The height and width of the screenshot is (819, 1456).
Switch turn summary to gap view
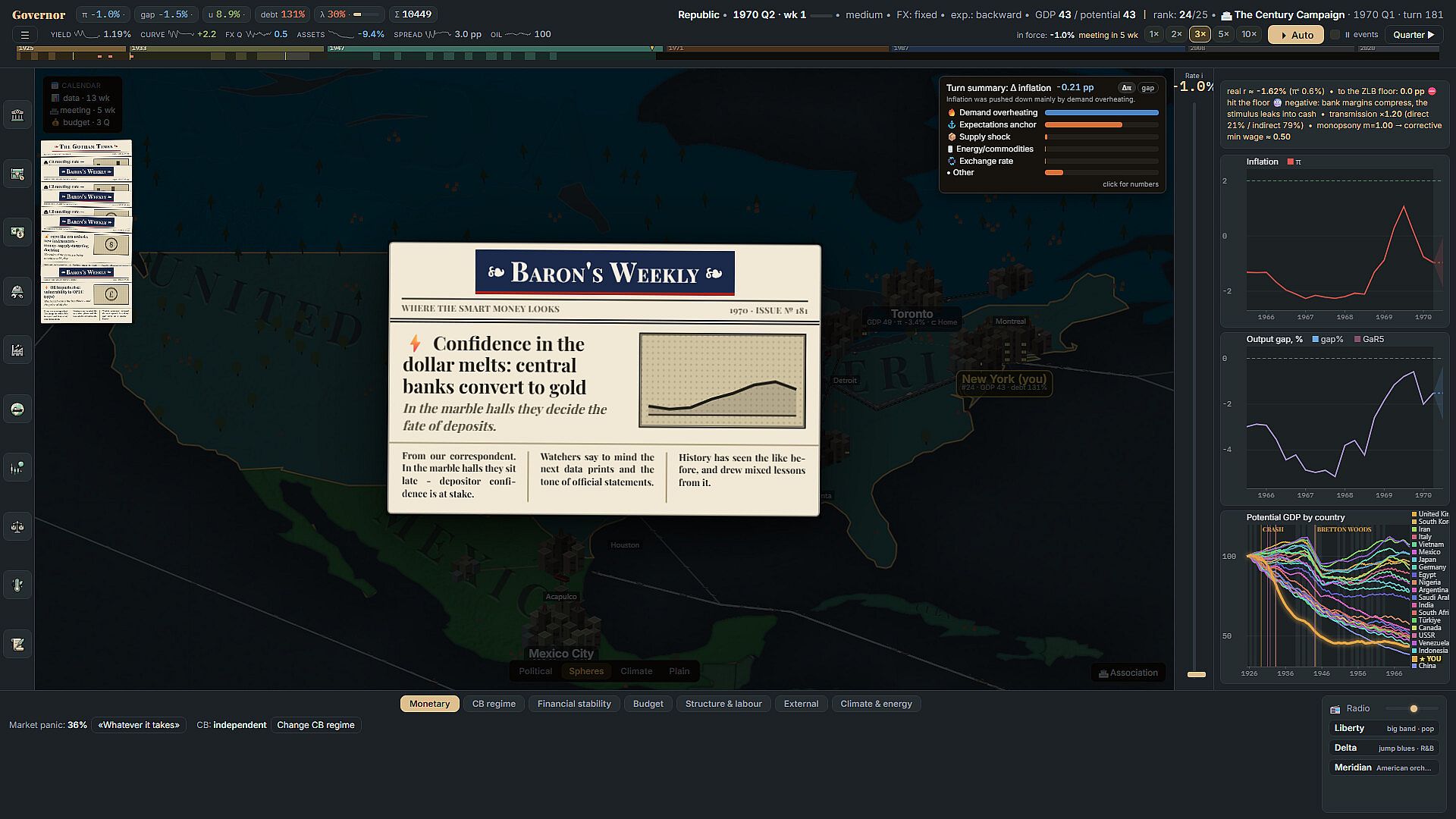(1148, 88)
